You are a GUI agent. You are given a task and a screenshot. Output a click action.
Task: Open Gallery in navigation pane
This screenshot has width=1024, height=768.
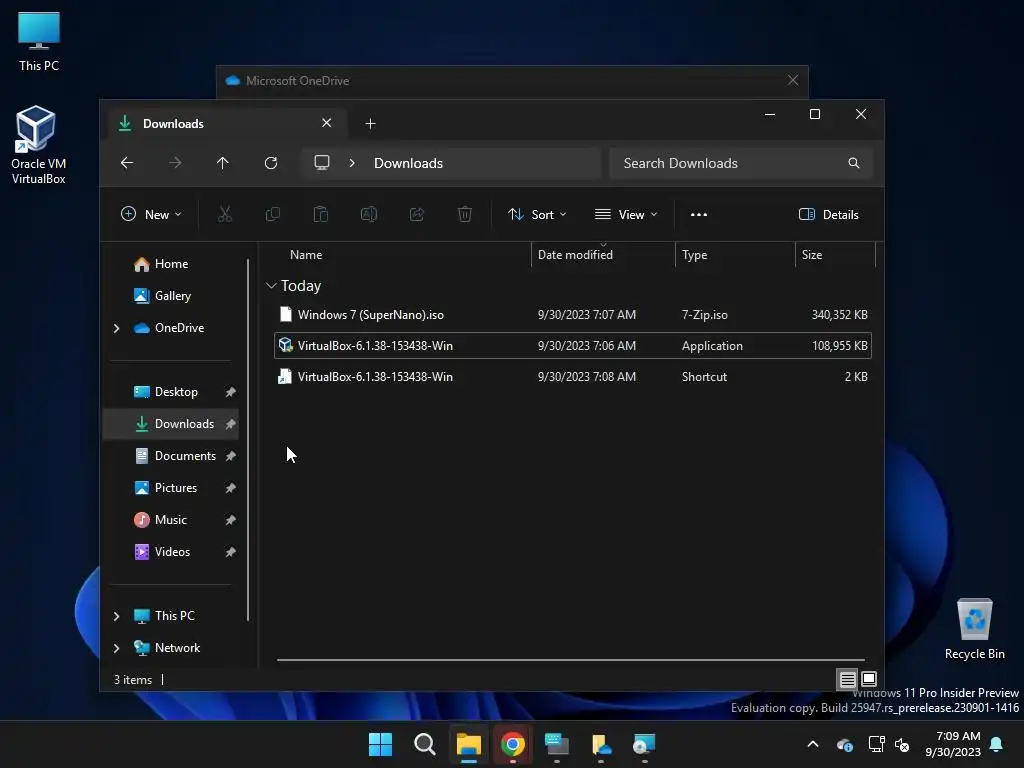(x=170, y=296)
